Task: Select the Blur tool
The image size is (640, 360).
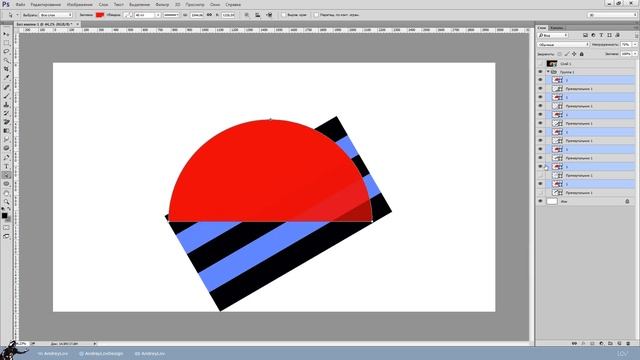Action: coord(6,140)
